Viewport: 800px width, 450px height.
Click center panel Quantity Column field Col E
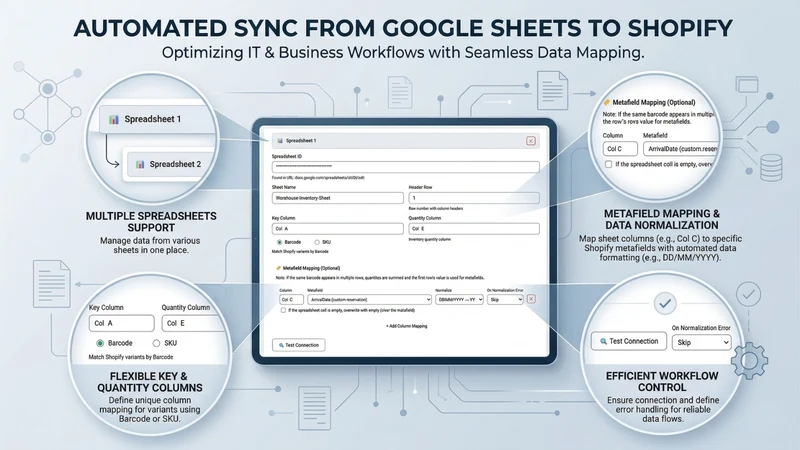(x=474, y=229)
